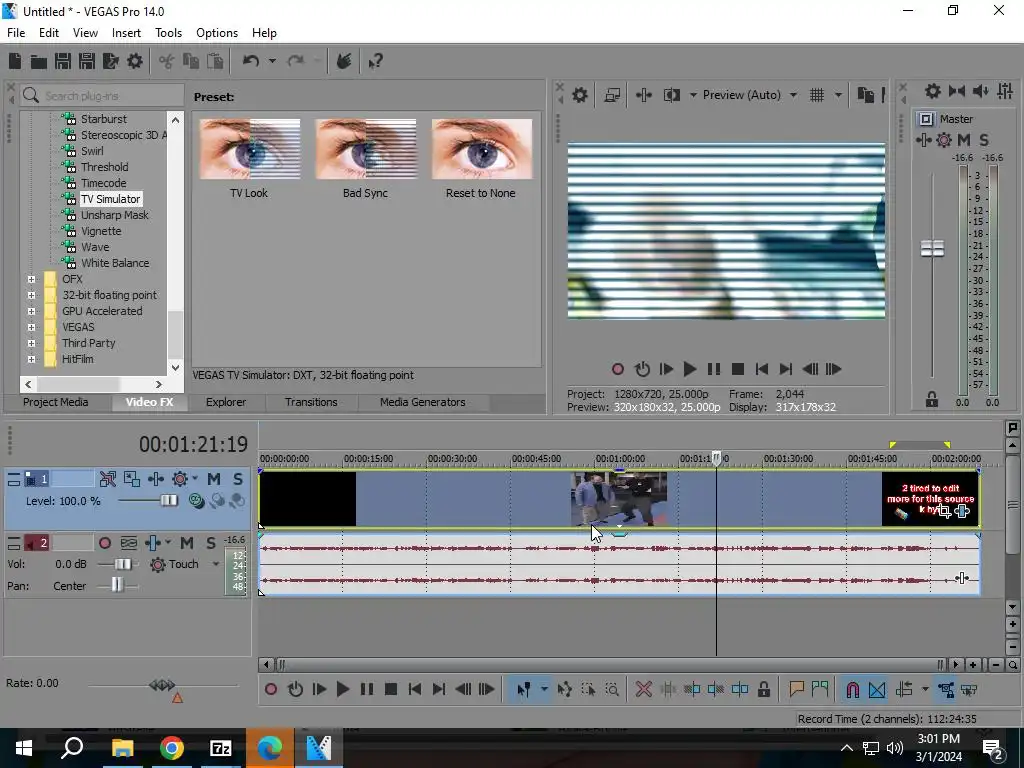
Task: Switch to the Explorer tab
Action: 226,402
